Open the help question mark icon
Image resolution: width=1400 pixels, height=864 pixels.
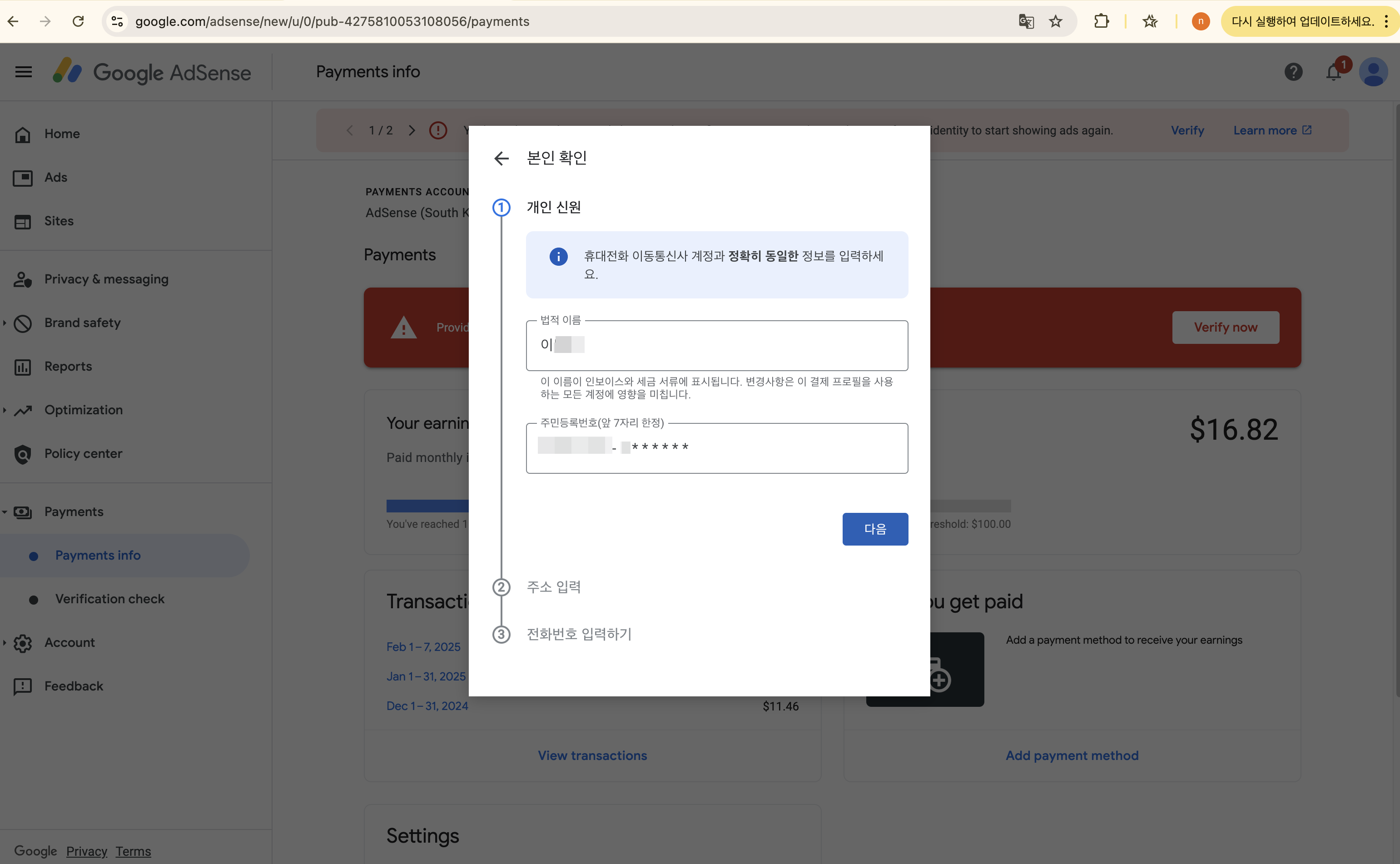tap(1293, 72)
